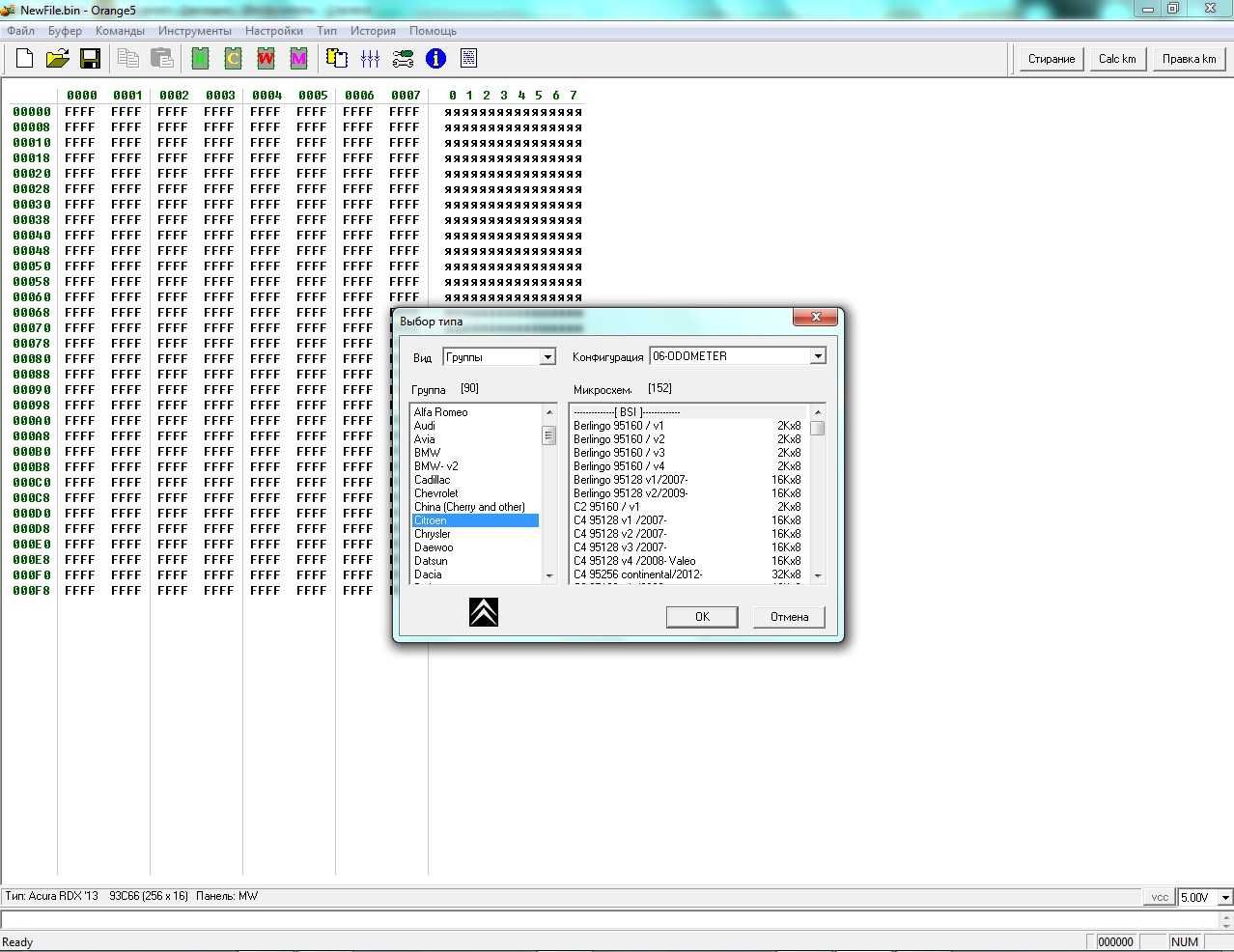Click the vcc button in status bar

[x=1160, y=897]
